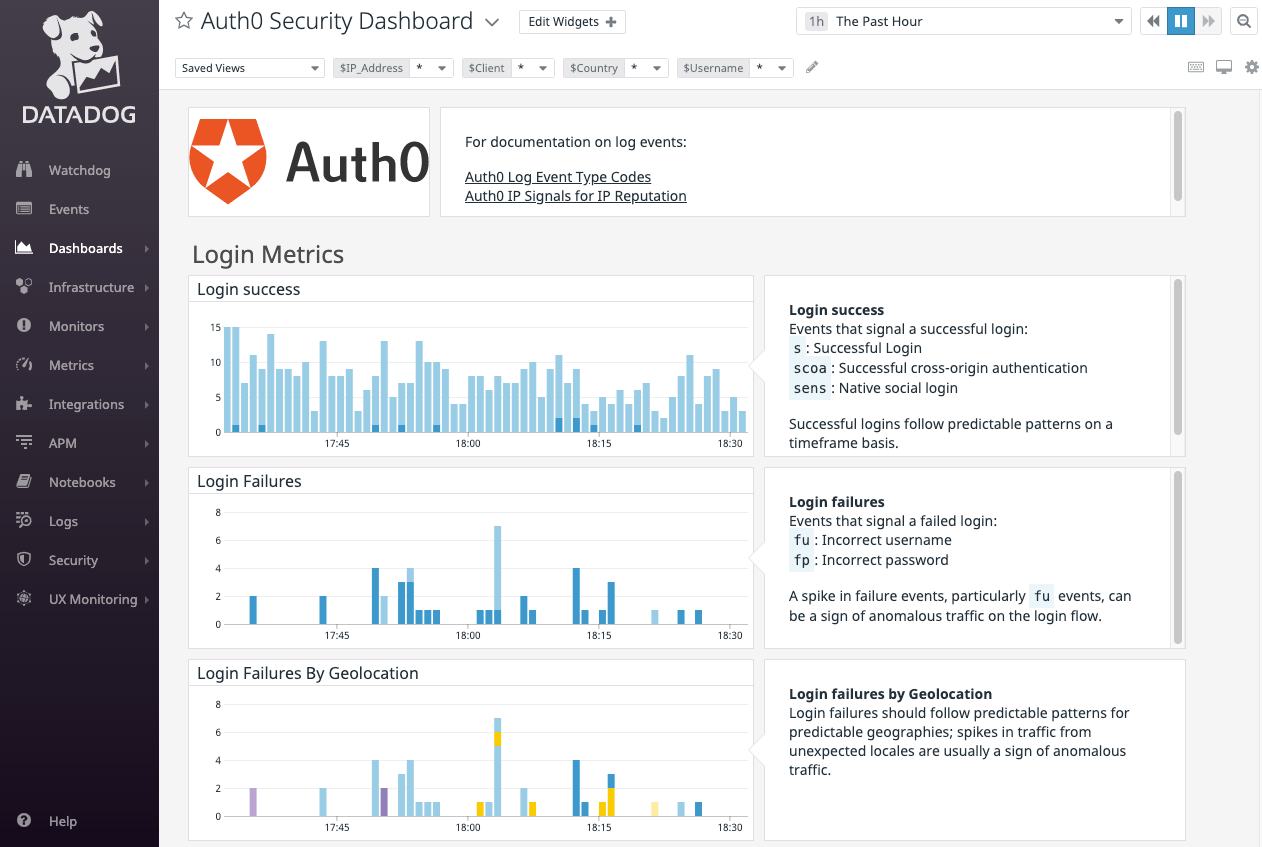Step time range backward
Image resolution: width=1262 pixels, height=847 pixels.
point(1154,21)
